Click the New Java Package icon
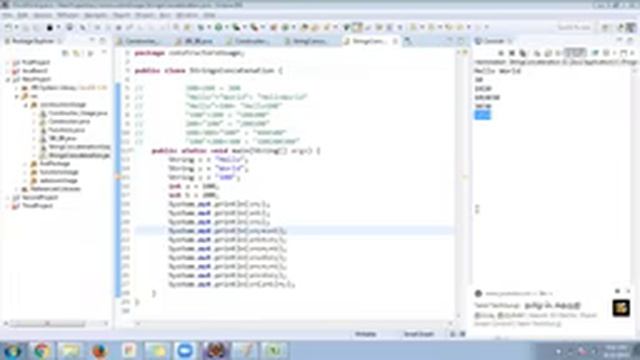 273,27
